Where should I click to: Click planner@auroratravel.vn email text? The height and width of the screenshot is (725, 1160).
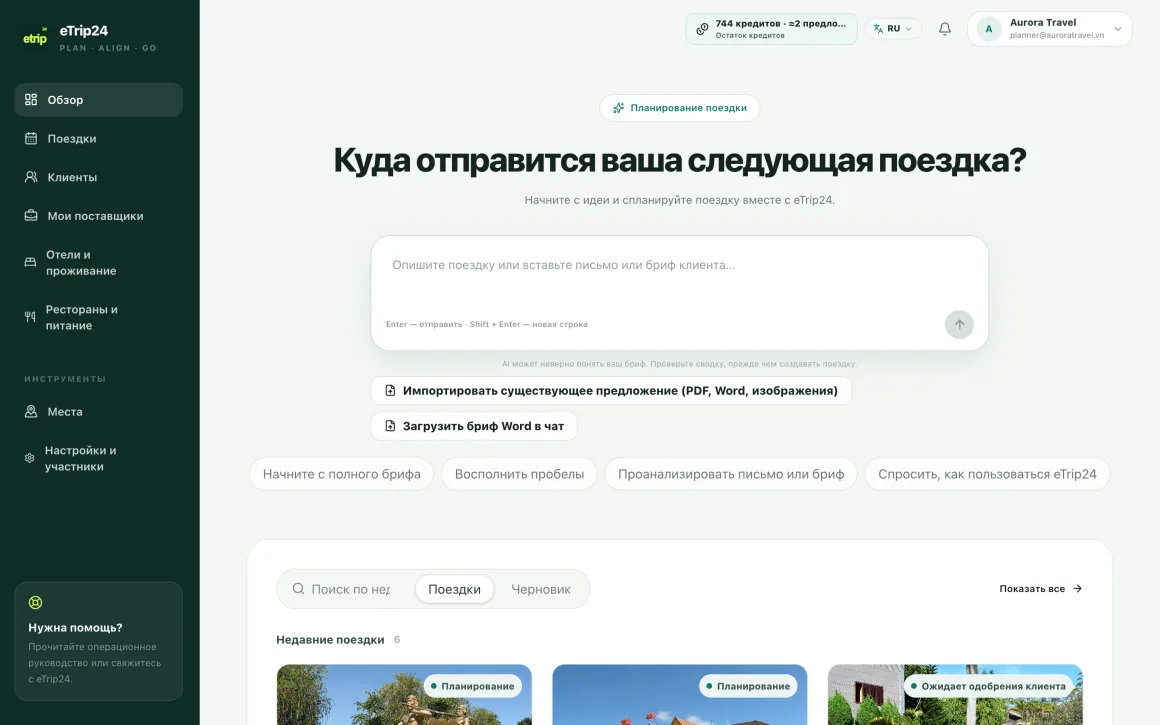coord(1056,35)
